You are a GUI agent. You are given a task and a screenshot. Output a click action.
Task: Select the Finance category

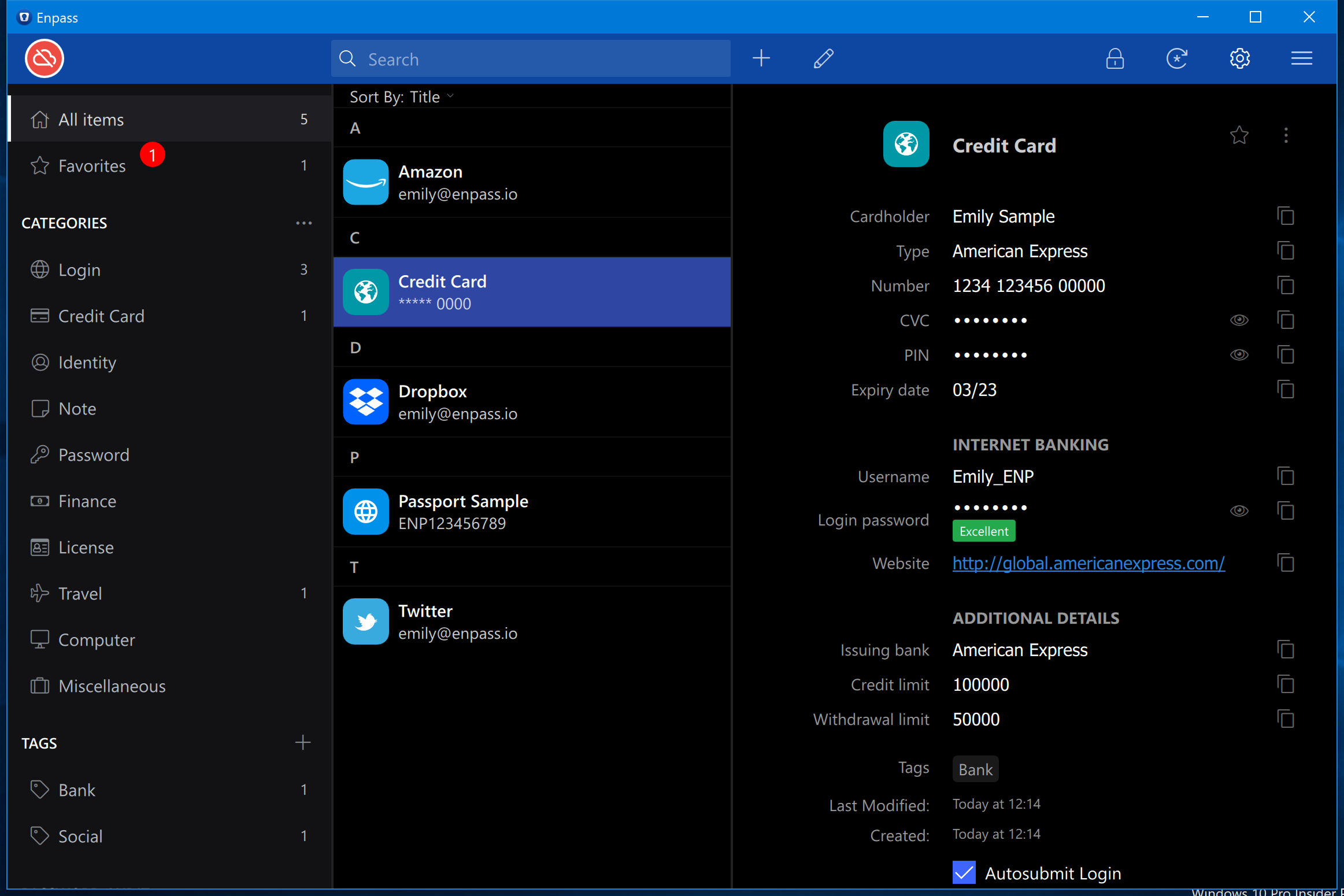click(x=171, y=501)
